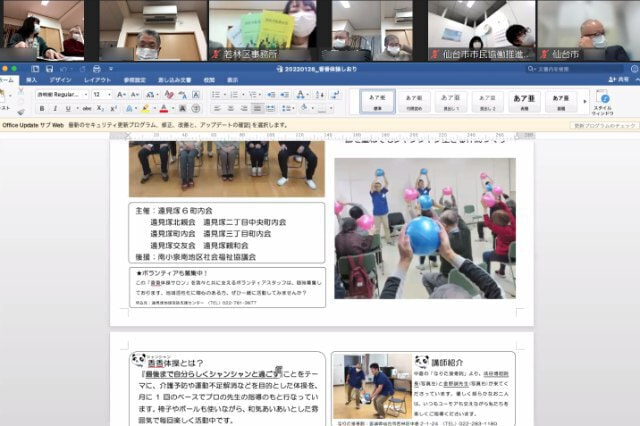Choose the red font color swatch

pos(164,108)
